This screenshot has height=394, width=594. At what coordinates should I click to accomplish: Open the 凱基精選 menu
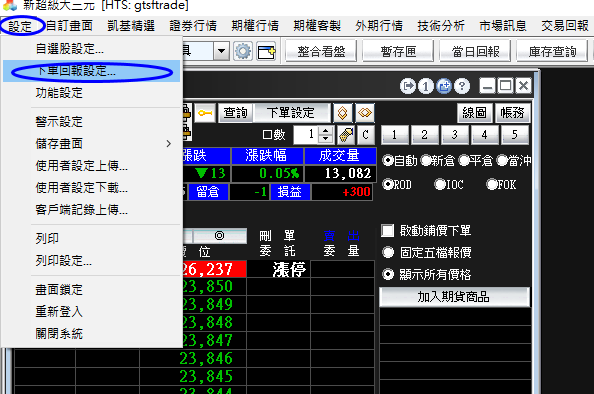[x=131, y=26]
